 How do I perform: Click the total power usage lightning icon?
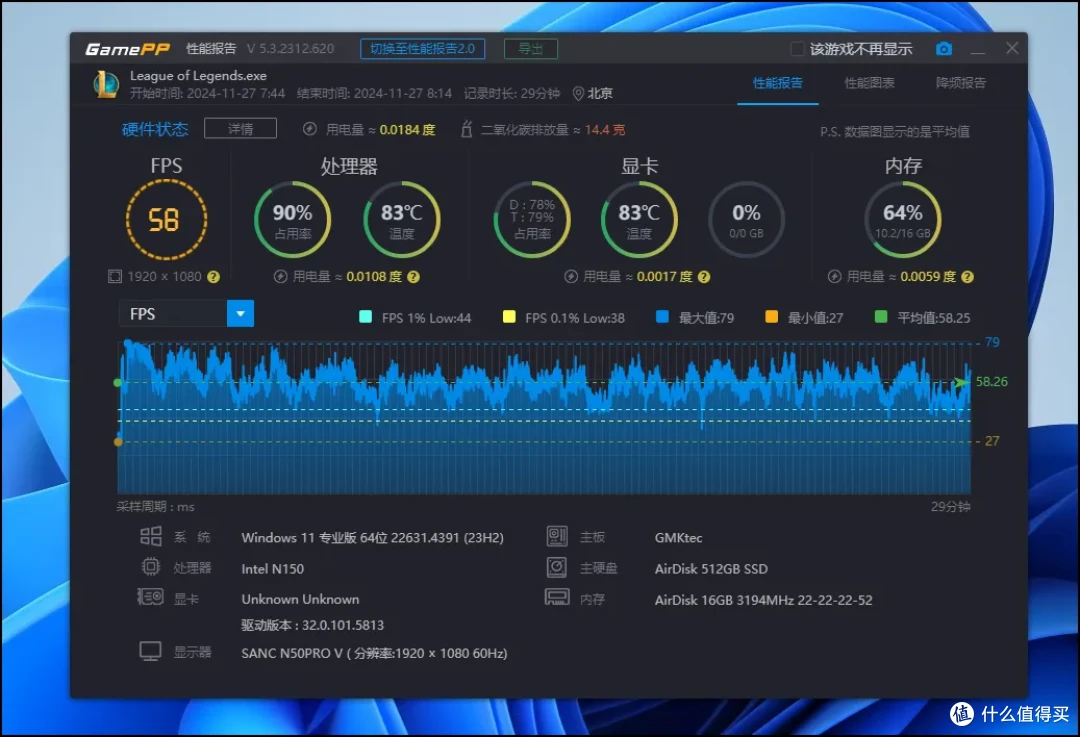pos(310,129)
